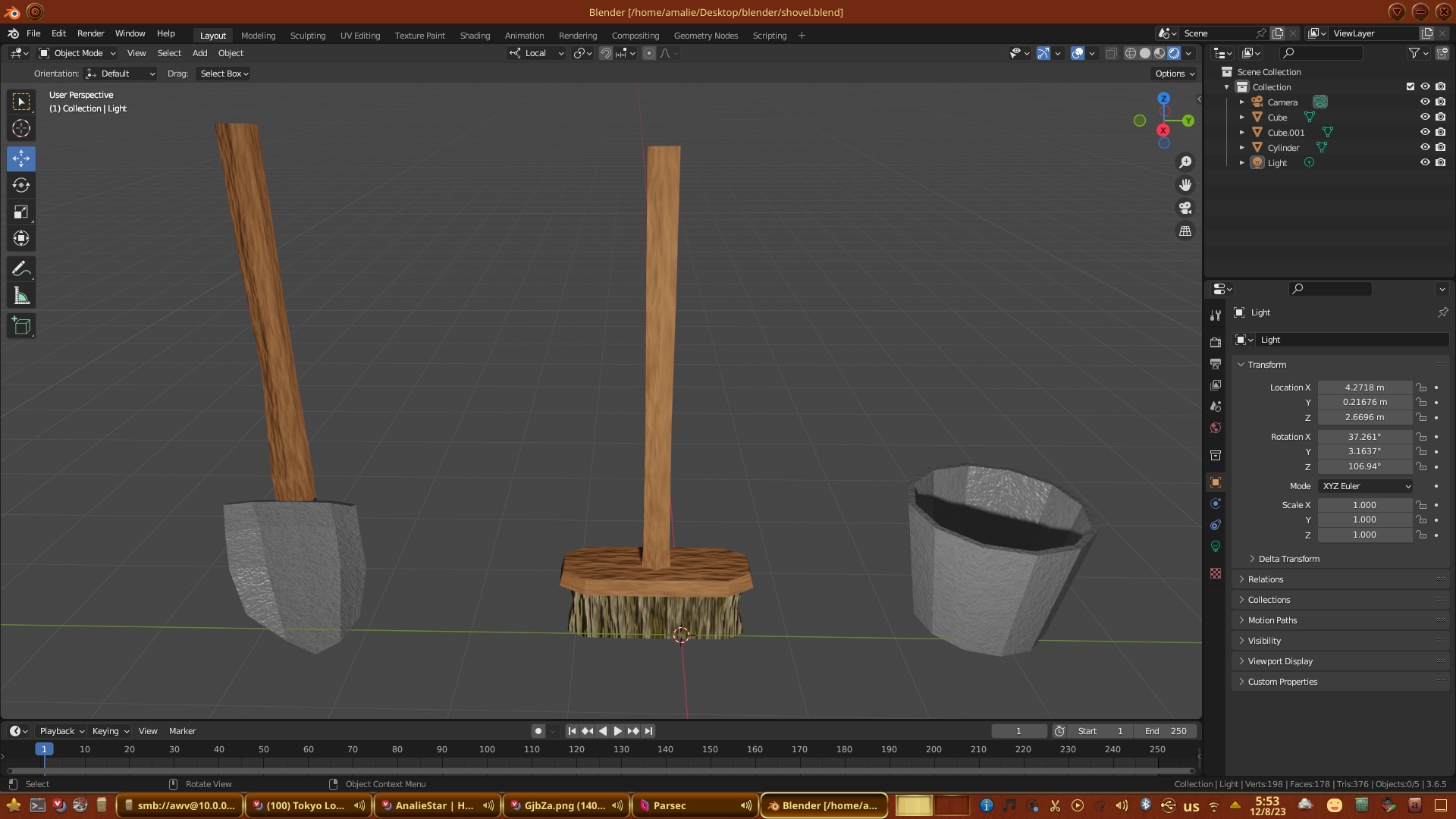Select the Rotate tool in toolbar
Image resolution: width=1456 pixels, height=819 pixels.
click(x=21, y=186)
